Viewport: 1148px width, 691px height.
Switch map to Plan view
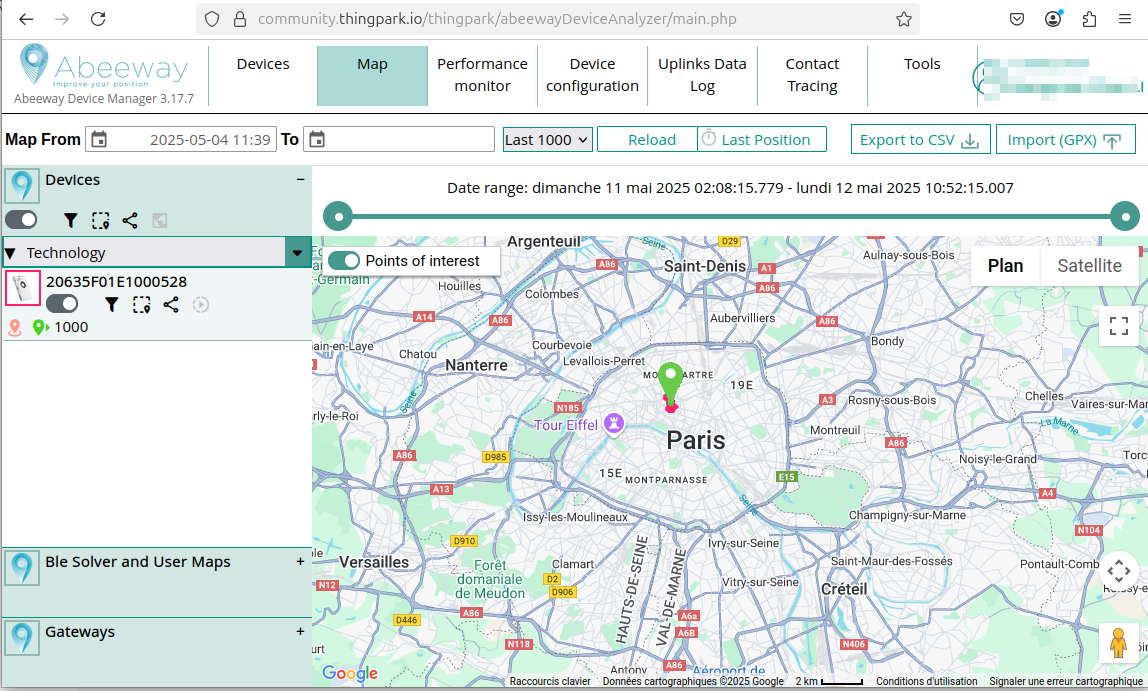[x=1005, y=266]
